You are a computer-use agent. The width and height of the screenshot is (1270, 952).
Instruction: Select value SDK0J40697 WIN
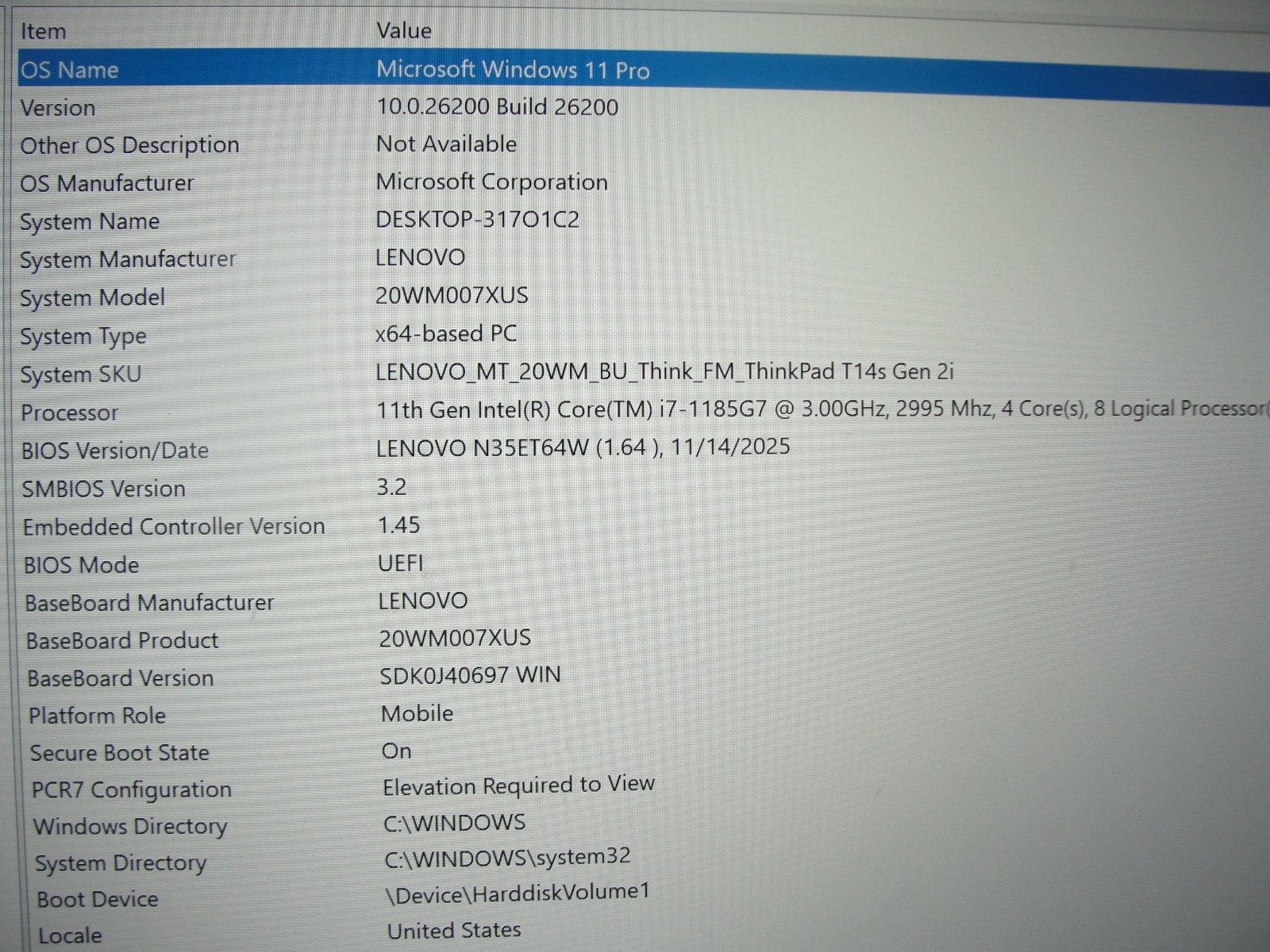470,675
